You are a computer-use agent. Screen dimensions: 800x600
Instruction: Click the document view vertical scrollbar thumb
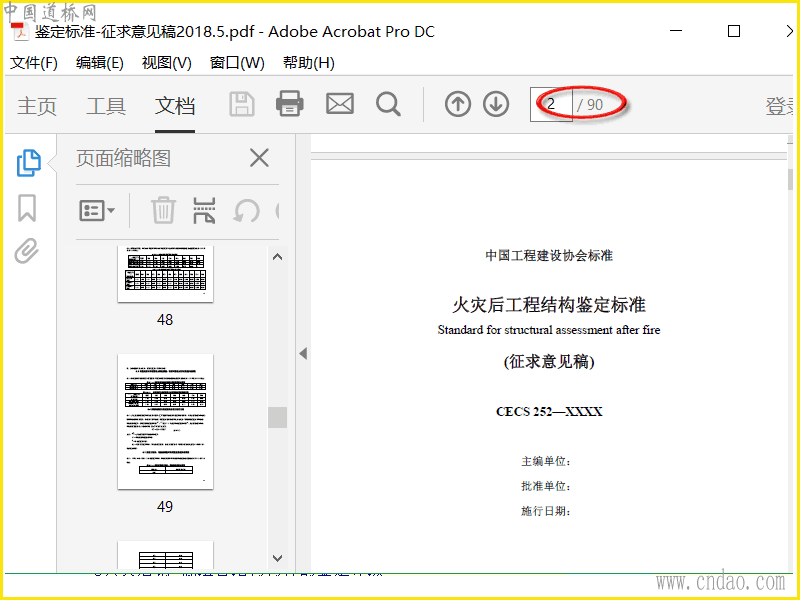[x=790, y=180]
